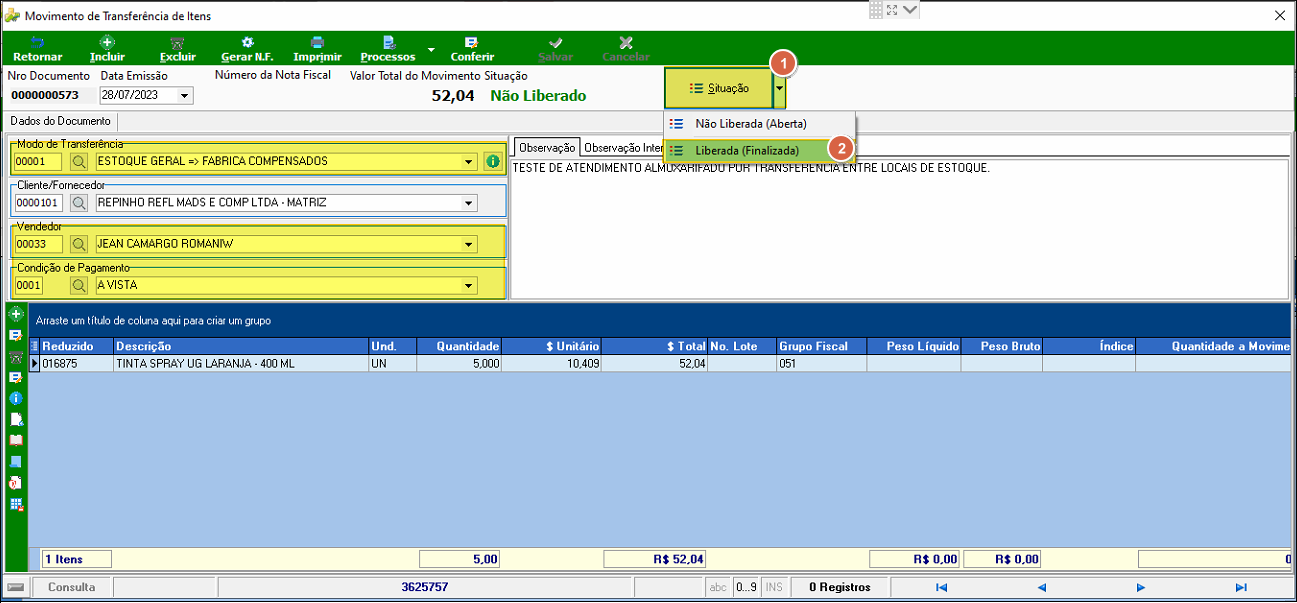Click the $ Unitário column header
This screenshot has height=603, width=1297.
click(x=552, y=346)
